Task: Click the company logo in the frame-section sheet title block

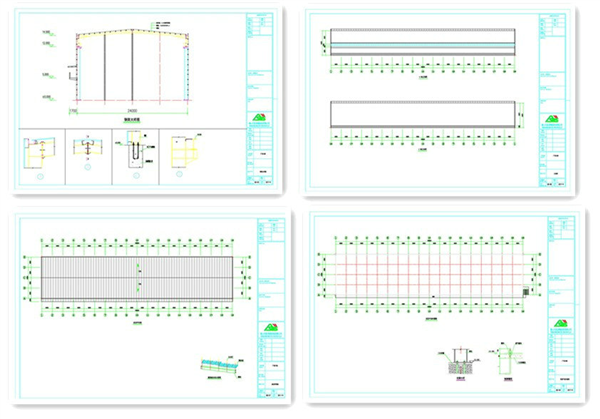Action: (259, 117)
